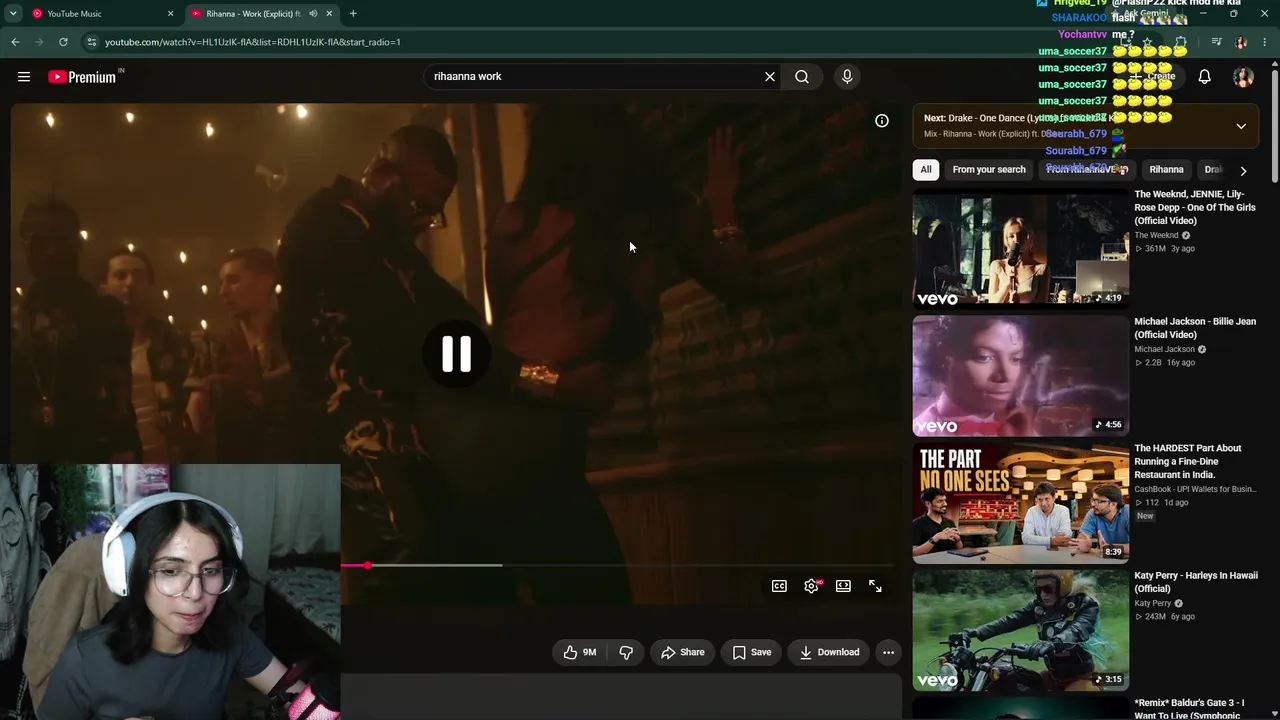Open the tab search dropdown arrow
This screenshot has width=1280, height=720.
pos(13,14)
